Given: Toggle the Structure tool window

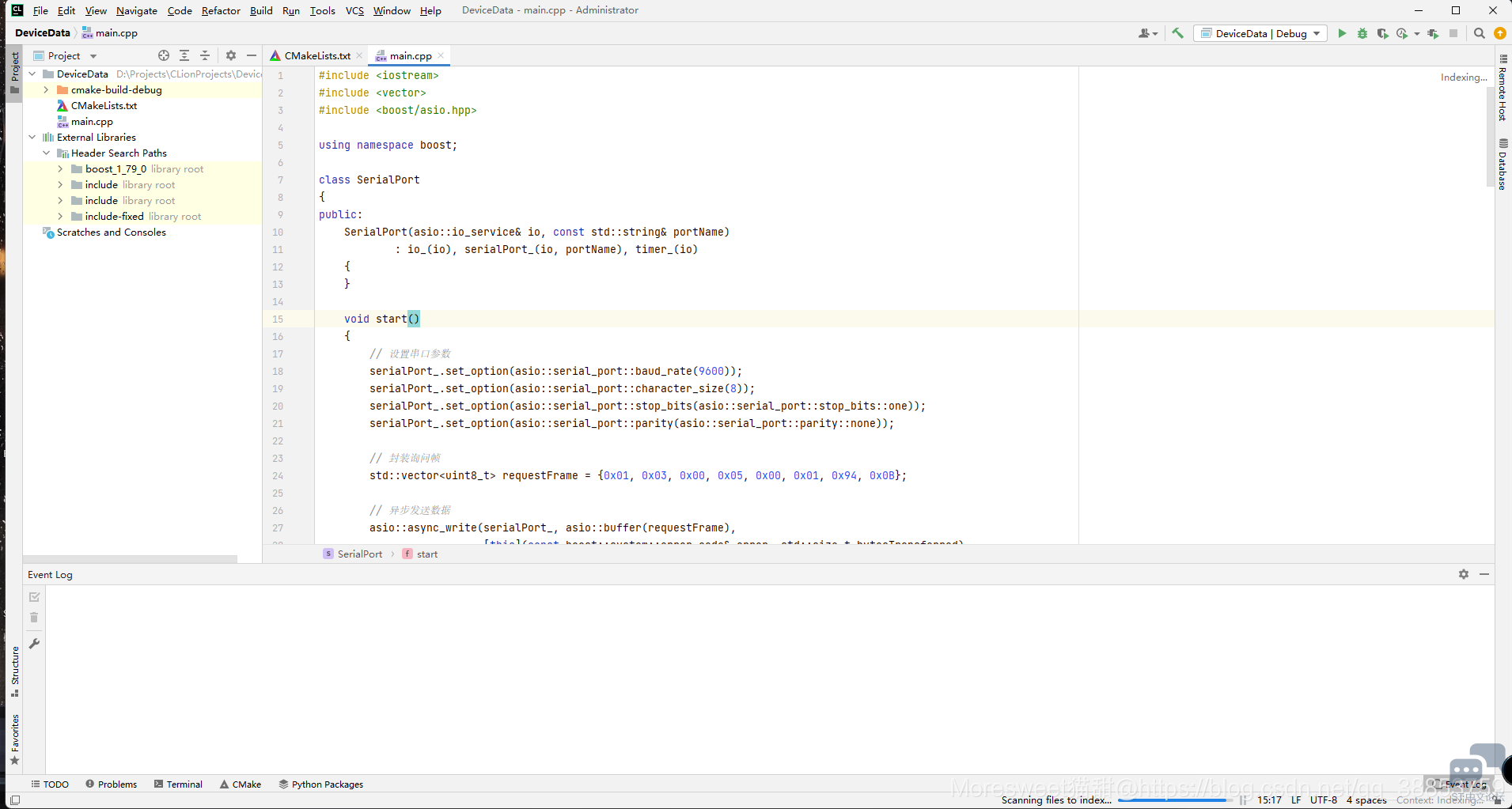Looking at the screenshot, I should coord(15,671).
